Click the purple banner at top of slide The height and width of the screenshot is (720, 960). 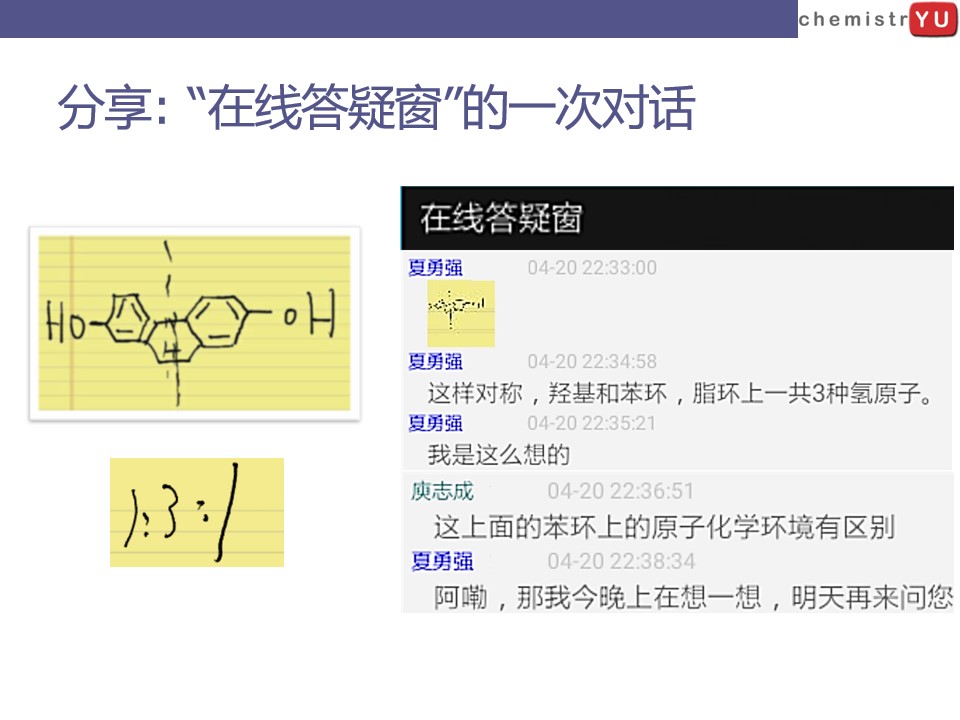pos(399,18)
